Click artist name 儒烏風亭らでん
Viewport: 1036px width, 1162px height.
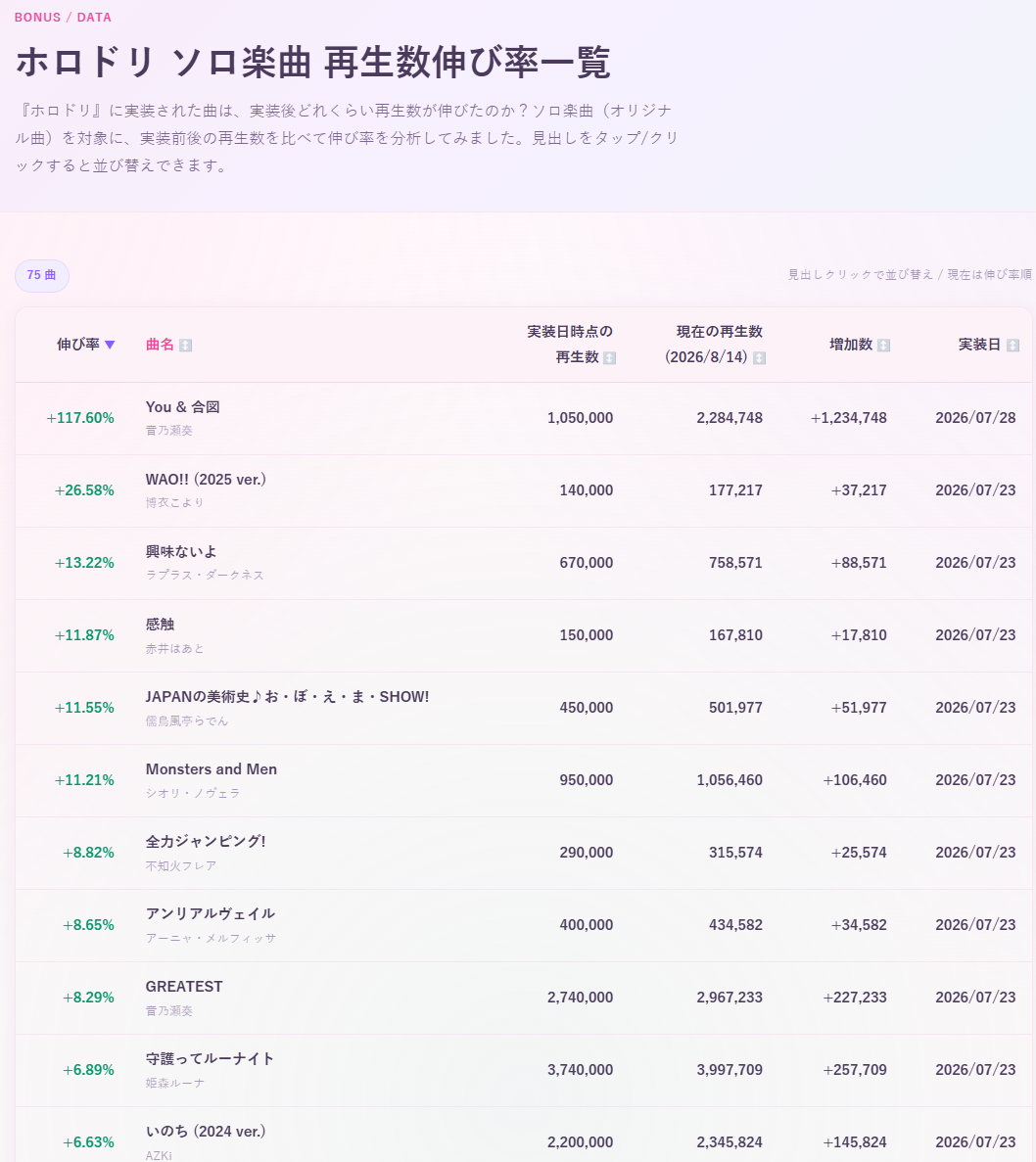(x=187, y=721)
